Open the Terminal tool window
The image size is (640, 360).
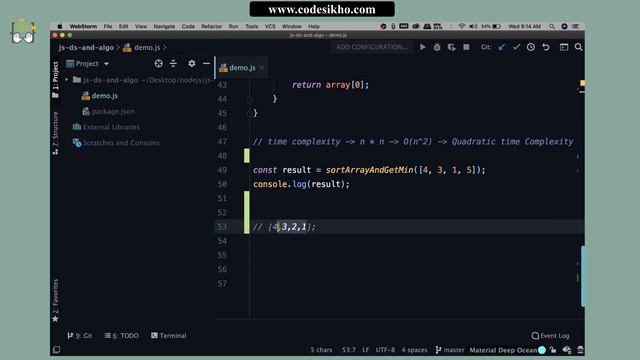(x=169, y=336)
